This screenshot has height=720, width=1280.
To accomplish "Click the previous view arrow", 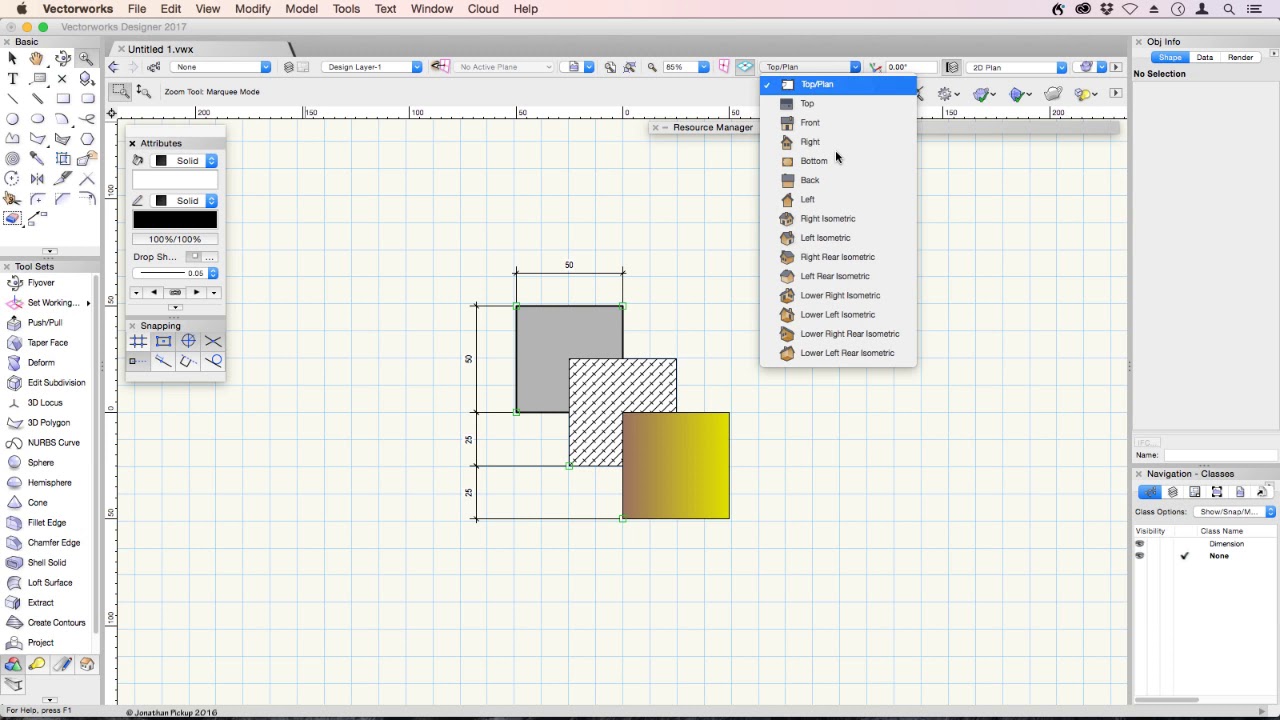I will click(113, 67).
